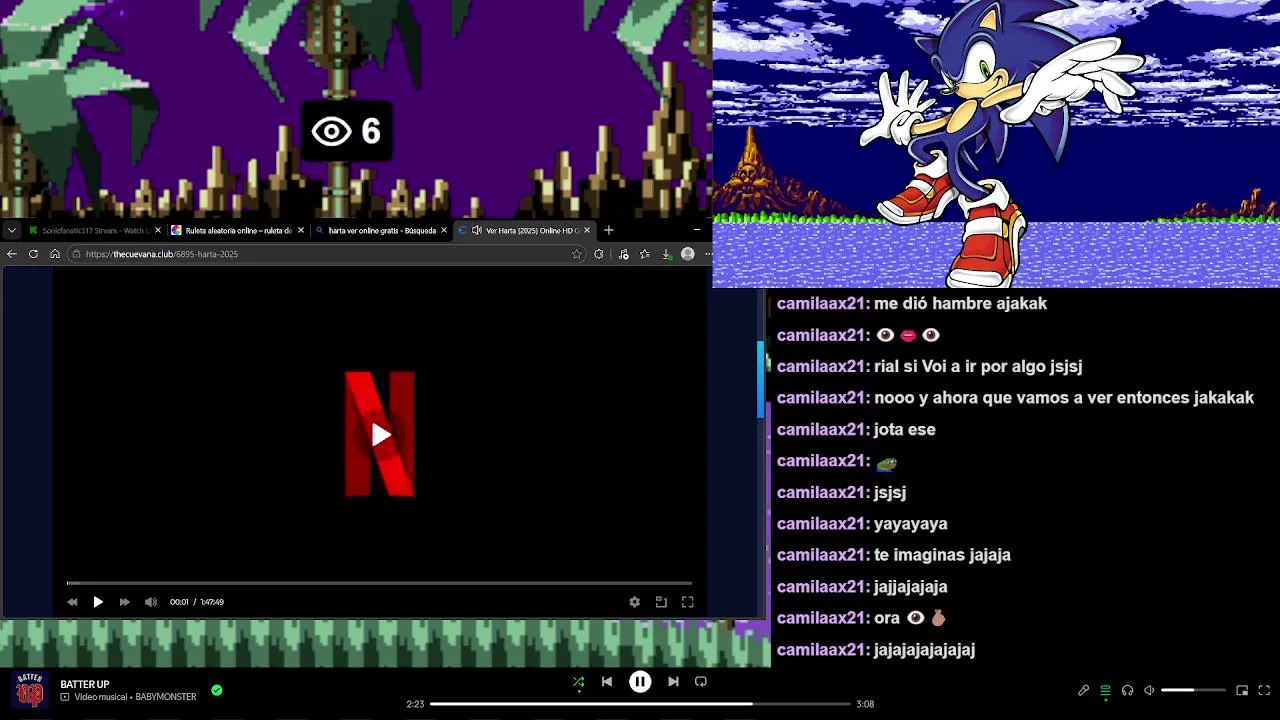
Task: Open picture-in-picture mode in the video player
Action: 661,602
